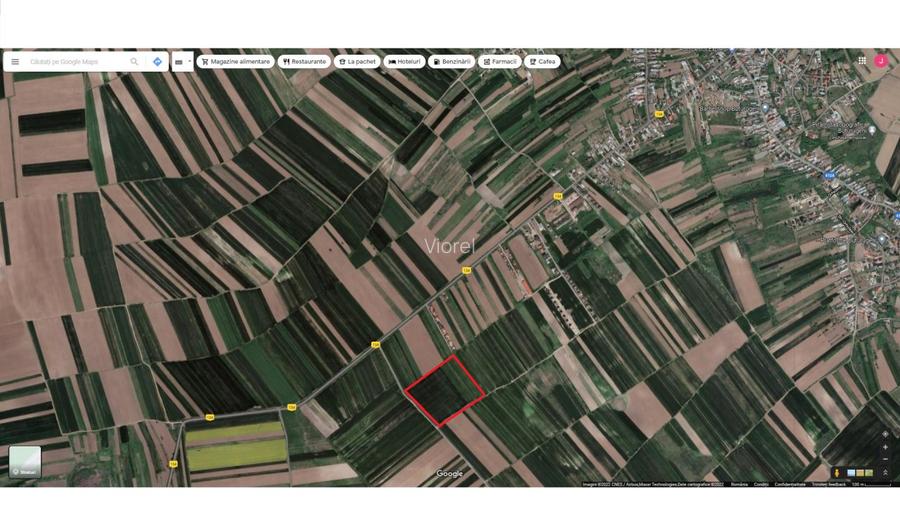Open the Google apps grid
The image size is (900, 506).
tap(862, 61)
